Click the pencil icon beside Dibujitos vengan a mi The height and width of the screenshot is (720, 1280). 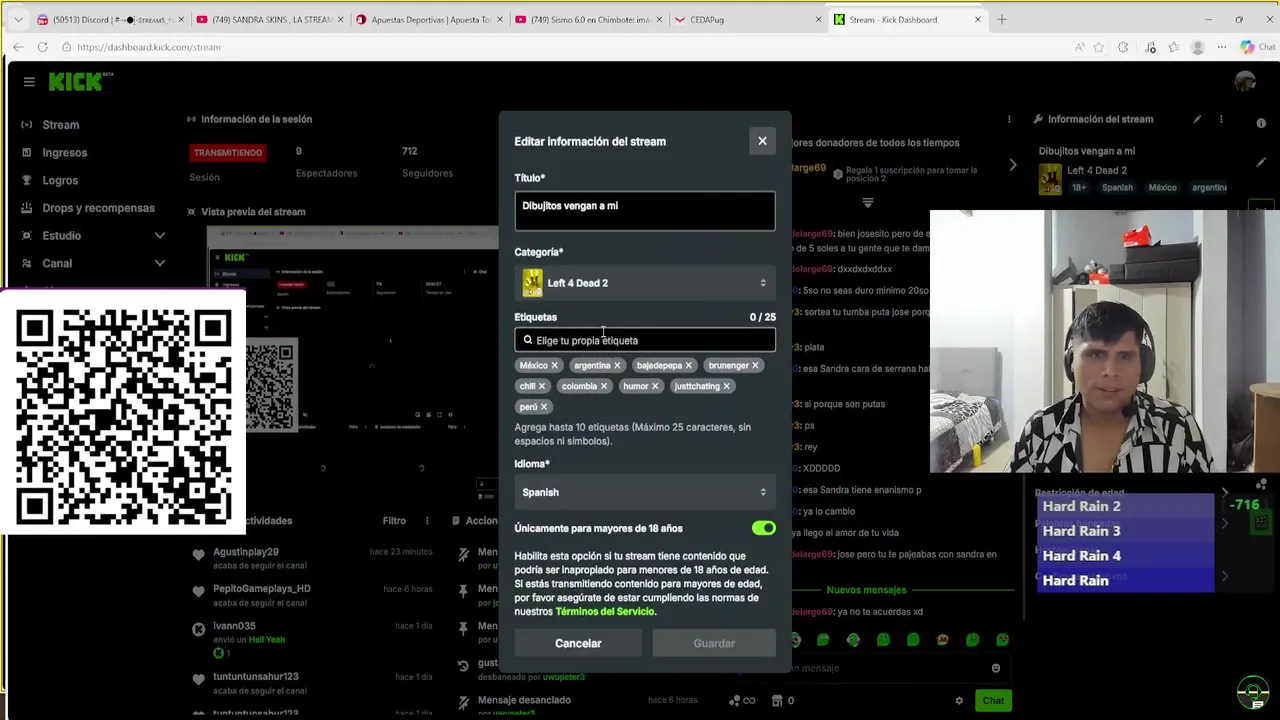pos(1261,161)
